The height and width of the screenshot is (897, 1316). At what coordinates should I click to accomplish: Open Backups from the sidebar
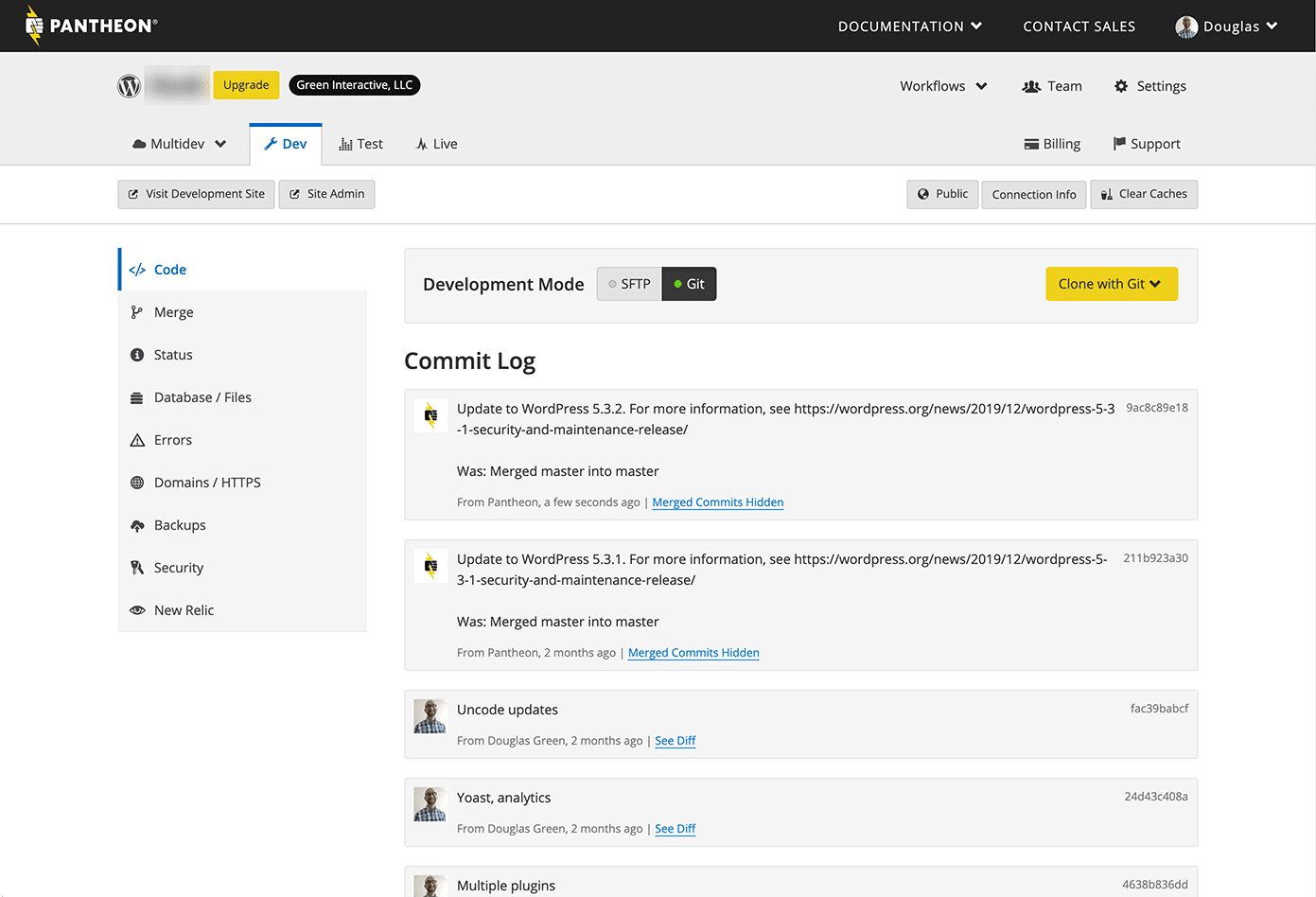click(x=179, y=525)
